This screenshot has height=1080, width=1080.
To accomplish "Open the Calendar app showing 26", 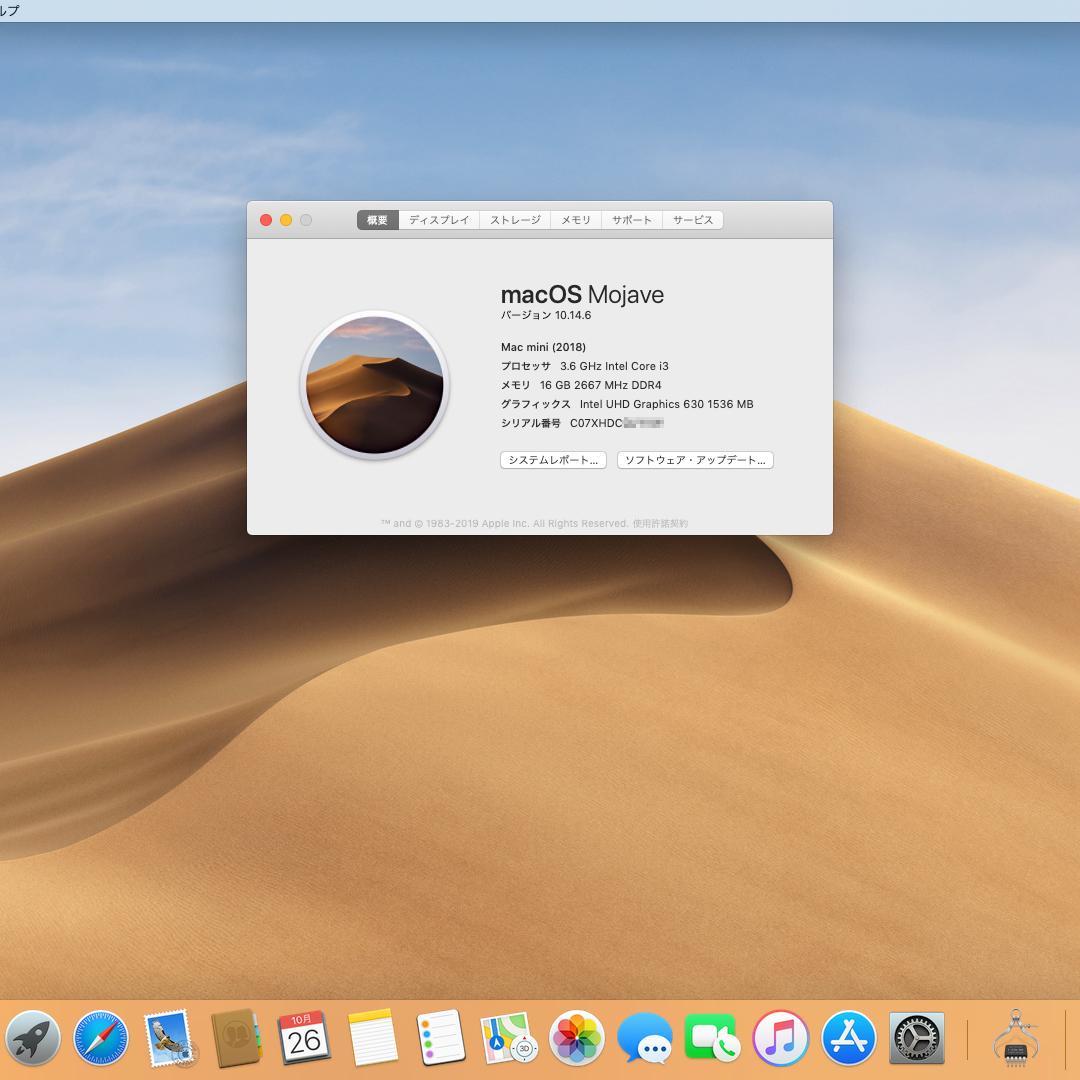I will [x=304, y=1038].
